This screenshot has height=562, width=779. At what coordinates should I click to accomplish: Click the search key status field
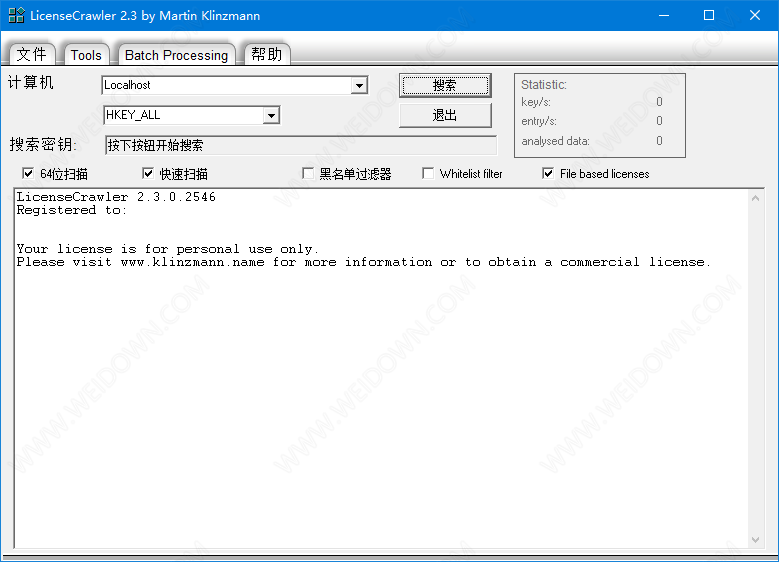pos(301,145)
